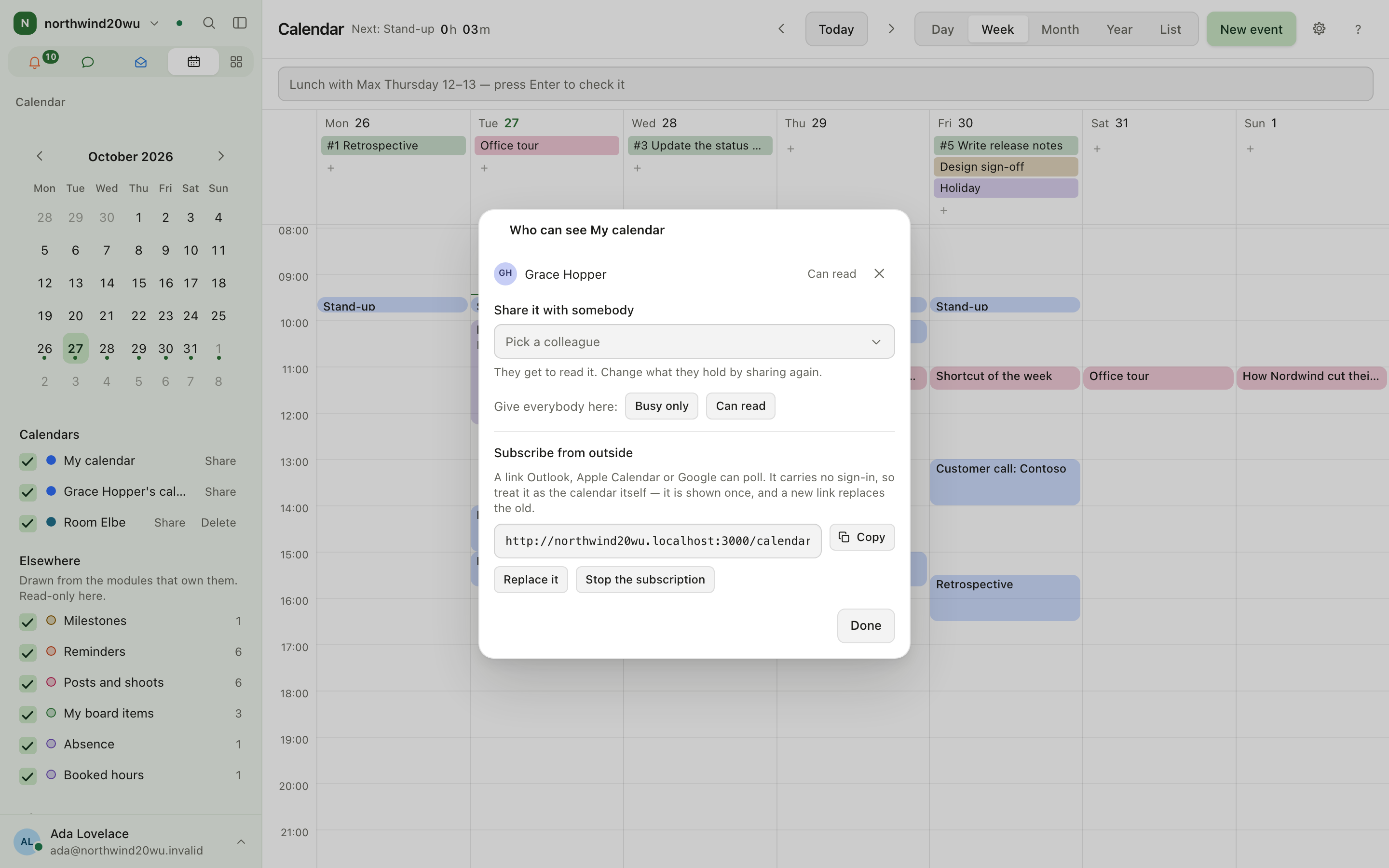This screenshot has height=868, width=1389.
Task: Toggle the sidebar panel icon
Action: 239,23
